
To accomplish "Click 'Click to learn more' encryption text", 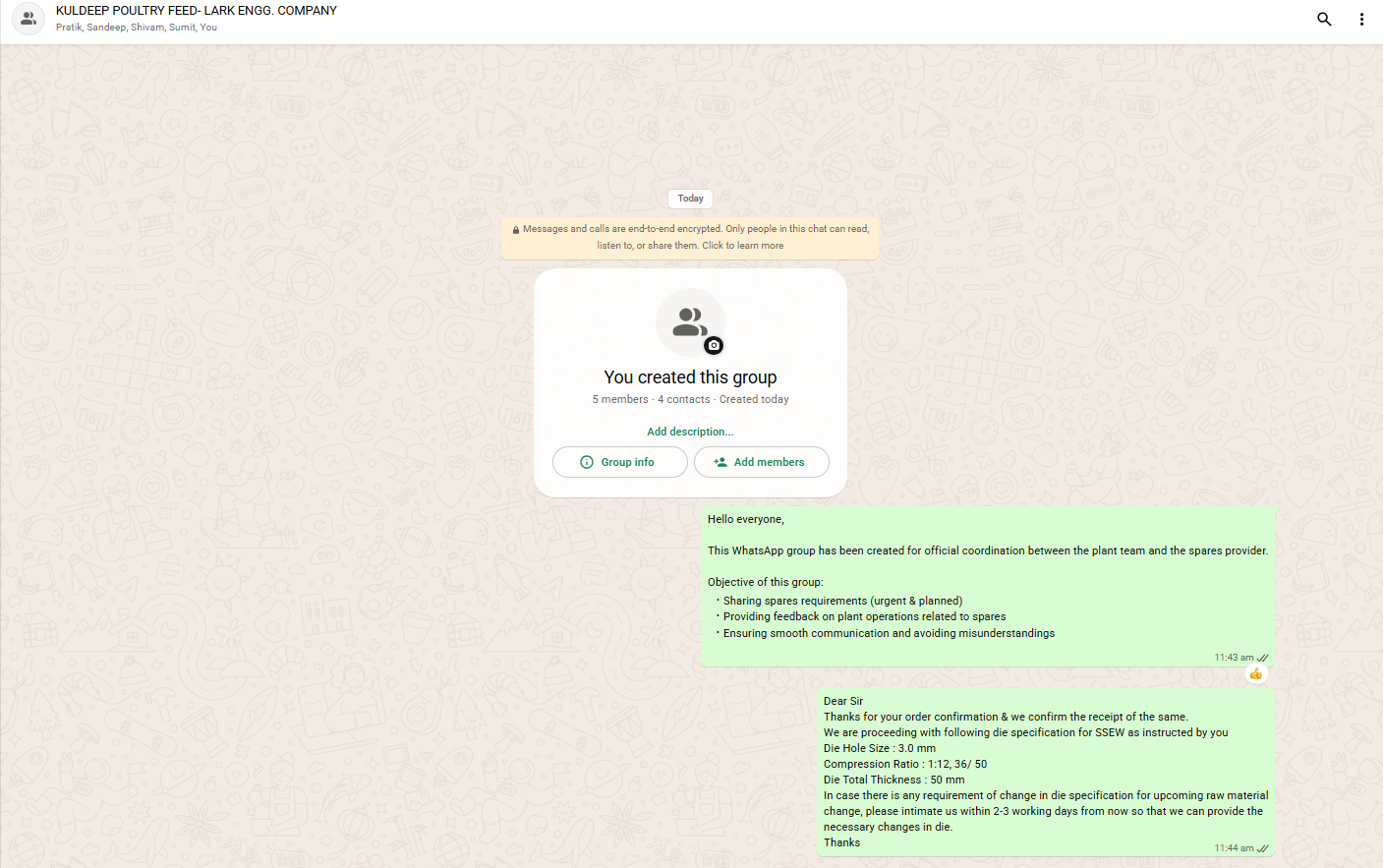I will click(x=742, y=246).
